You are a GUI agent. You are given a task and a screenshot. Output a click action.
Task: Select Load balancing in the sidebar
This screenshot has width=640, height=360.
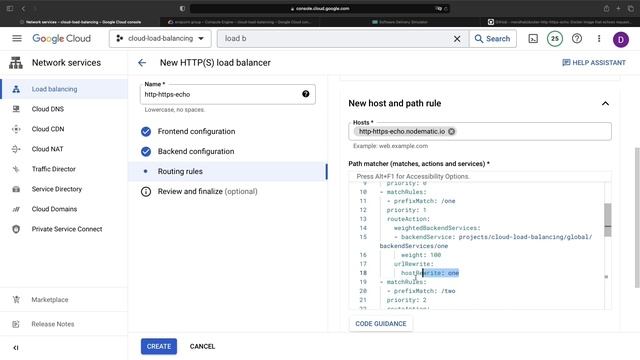point(64,89)
